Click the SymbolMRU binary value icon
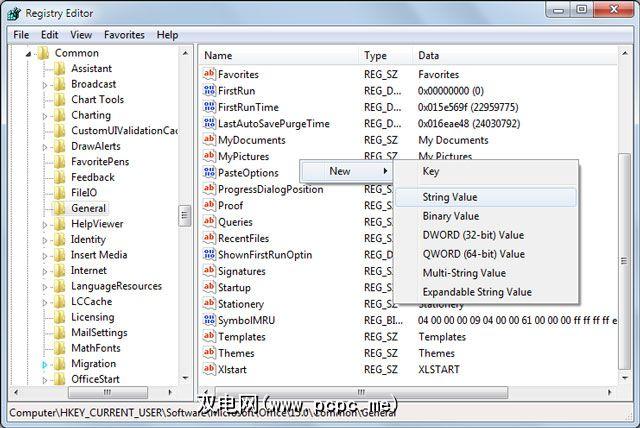 (209, 320)
